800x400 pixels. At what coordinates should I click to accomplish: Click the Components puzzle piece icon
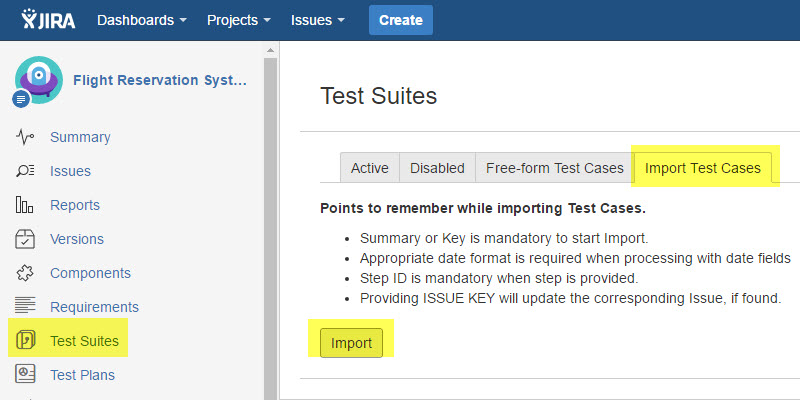coord(26,273)
